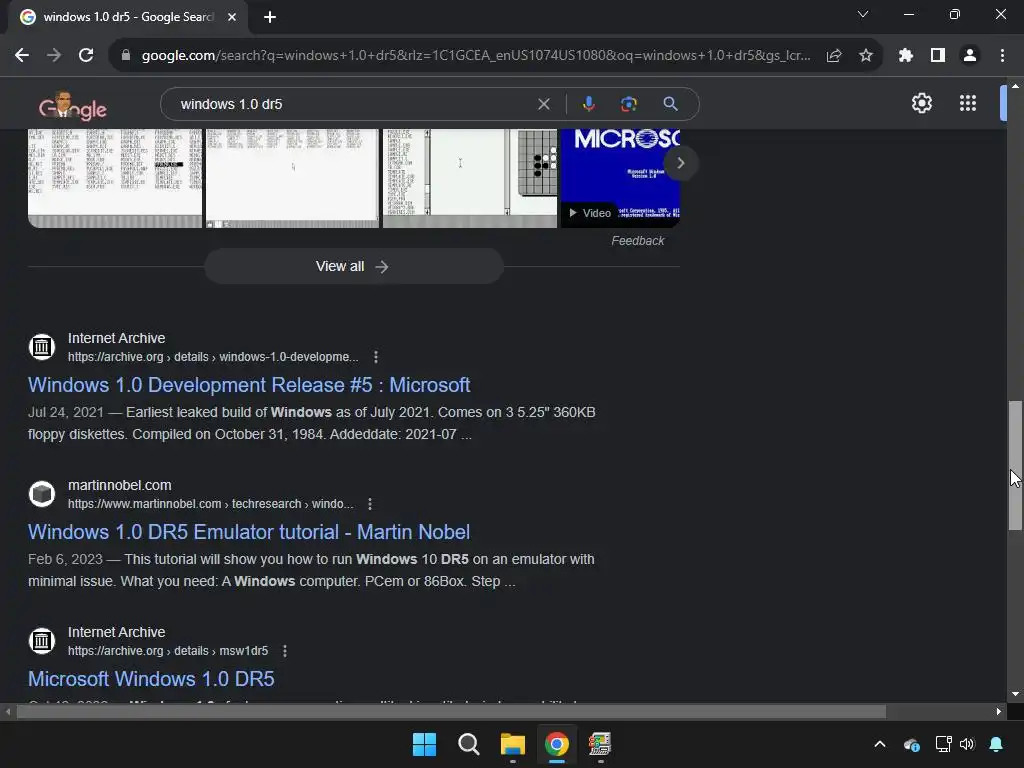Screen dimensions: 1024x768
Task: Show next images with carousel arrow
Action: pyautogui.click(x=680, y=163)
